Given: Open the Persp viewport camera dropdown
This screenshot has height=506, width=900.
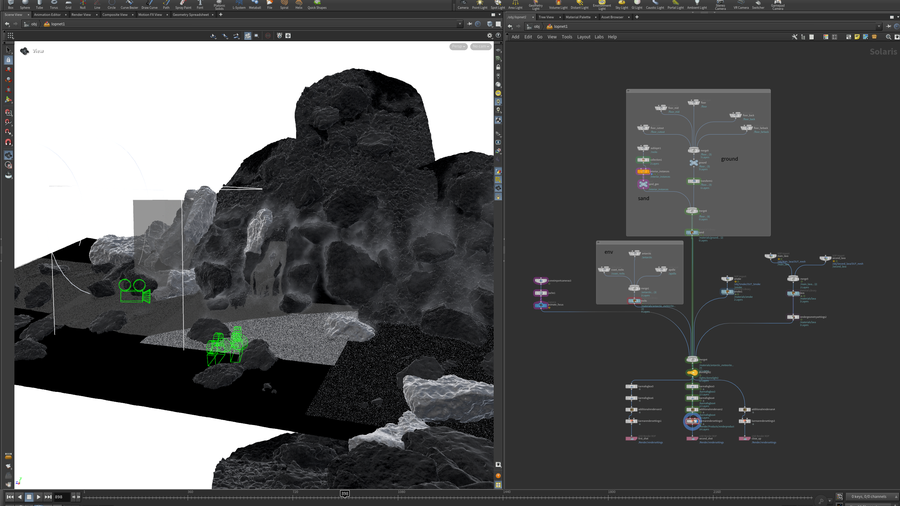Looking at the screenshot, I should pos(458,46).
